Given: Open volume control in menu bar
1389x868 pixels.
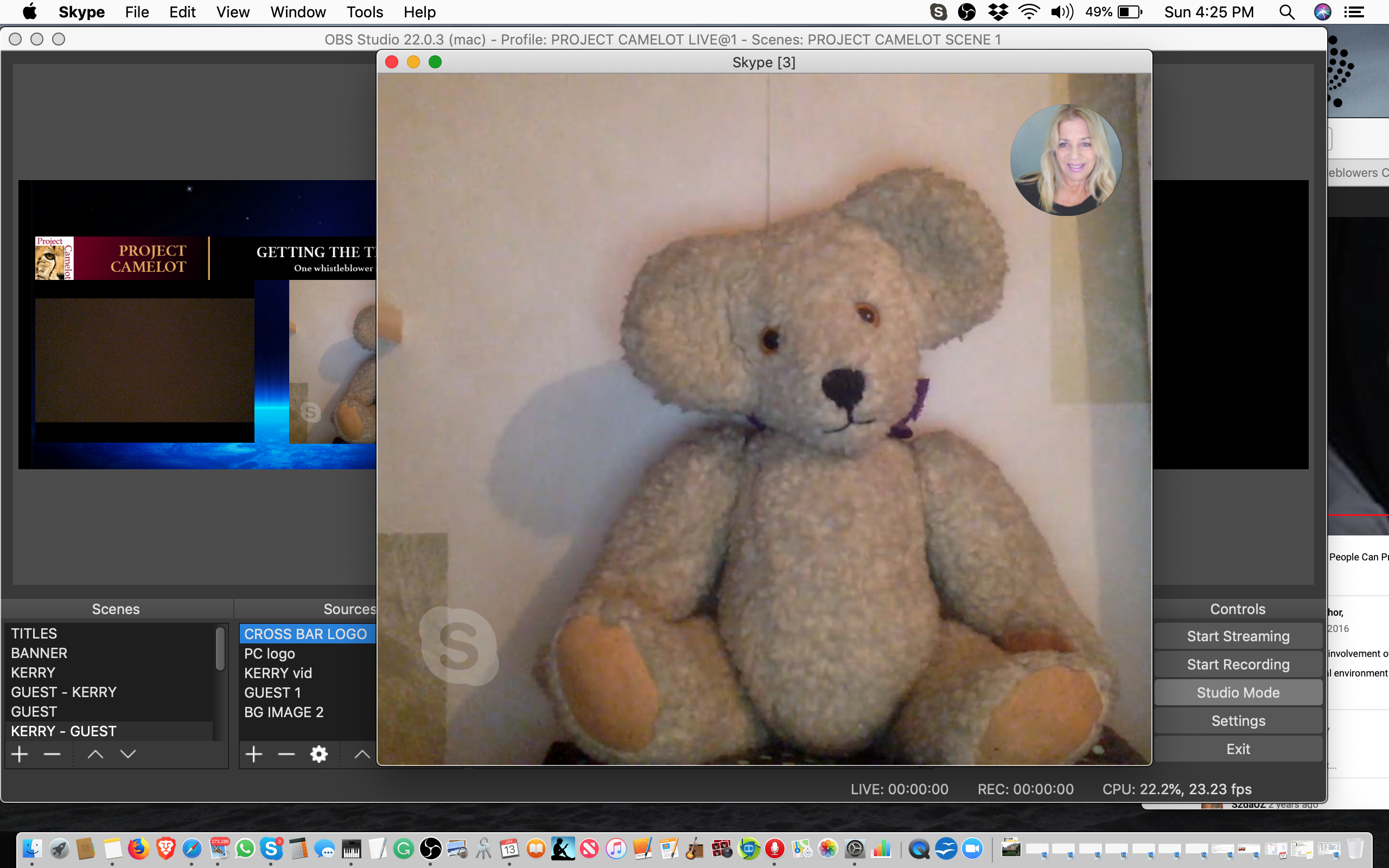Looking at the screenshot, I should [1062, 12].
